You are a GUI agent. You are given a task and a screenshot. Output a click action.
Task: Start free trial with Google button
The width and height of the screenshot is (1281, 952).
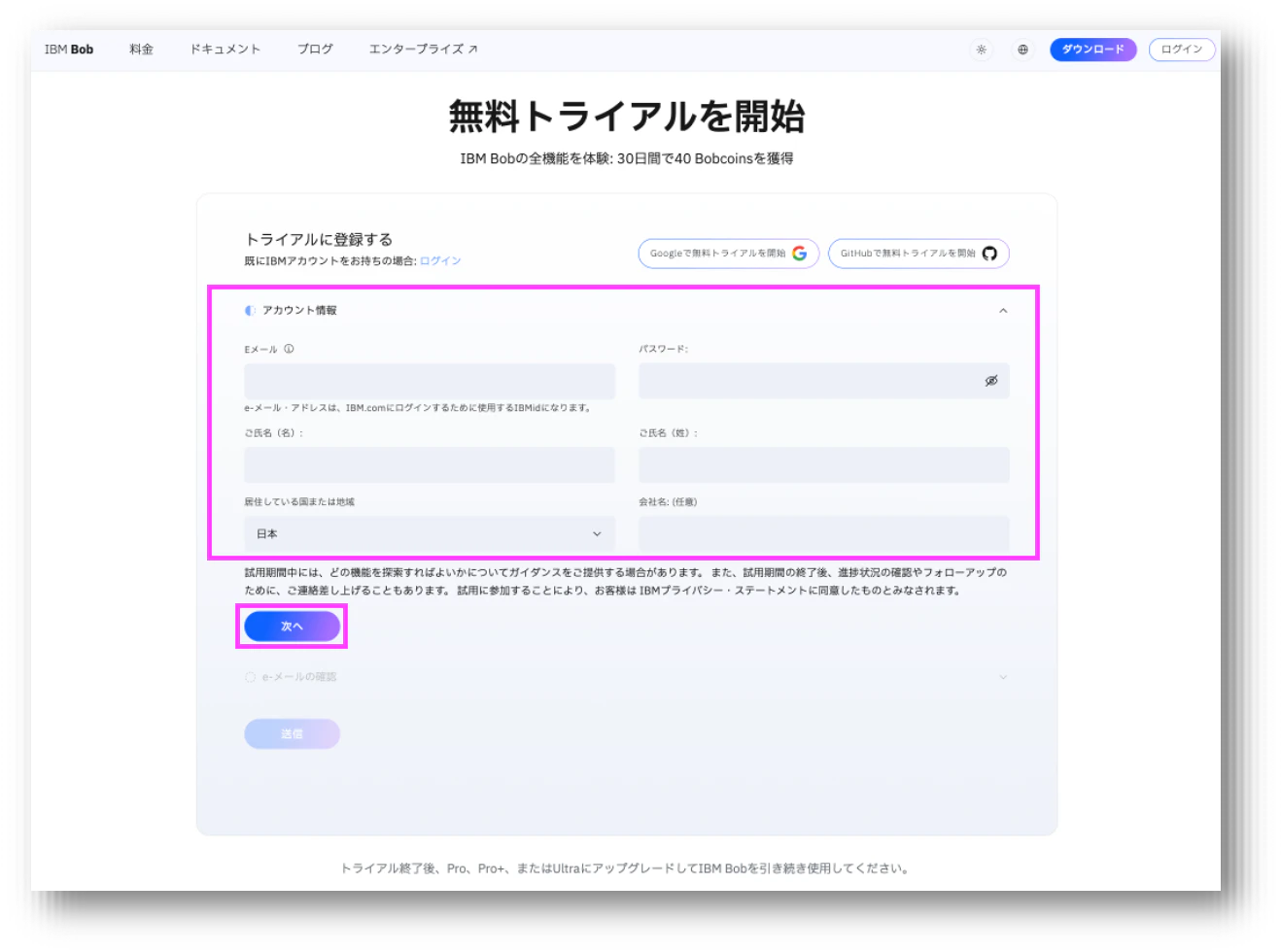(x=728, y=254)
